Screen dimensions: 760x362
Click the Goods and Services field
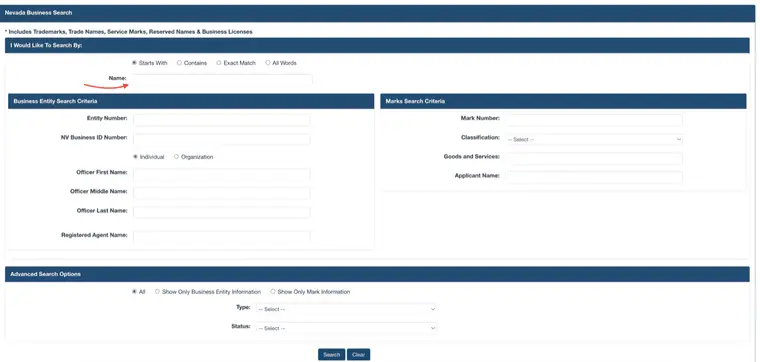tap(594, 158)
